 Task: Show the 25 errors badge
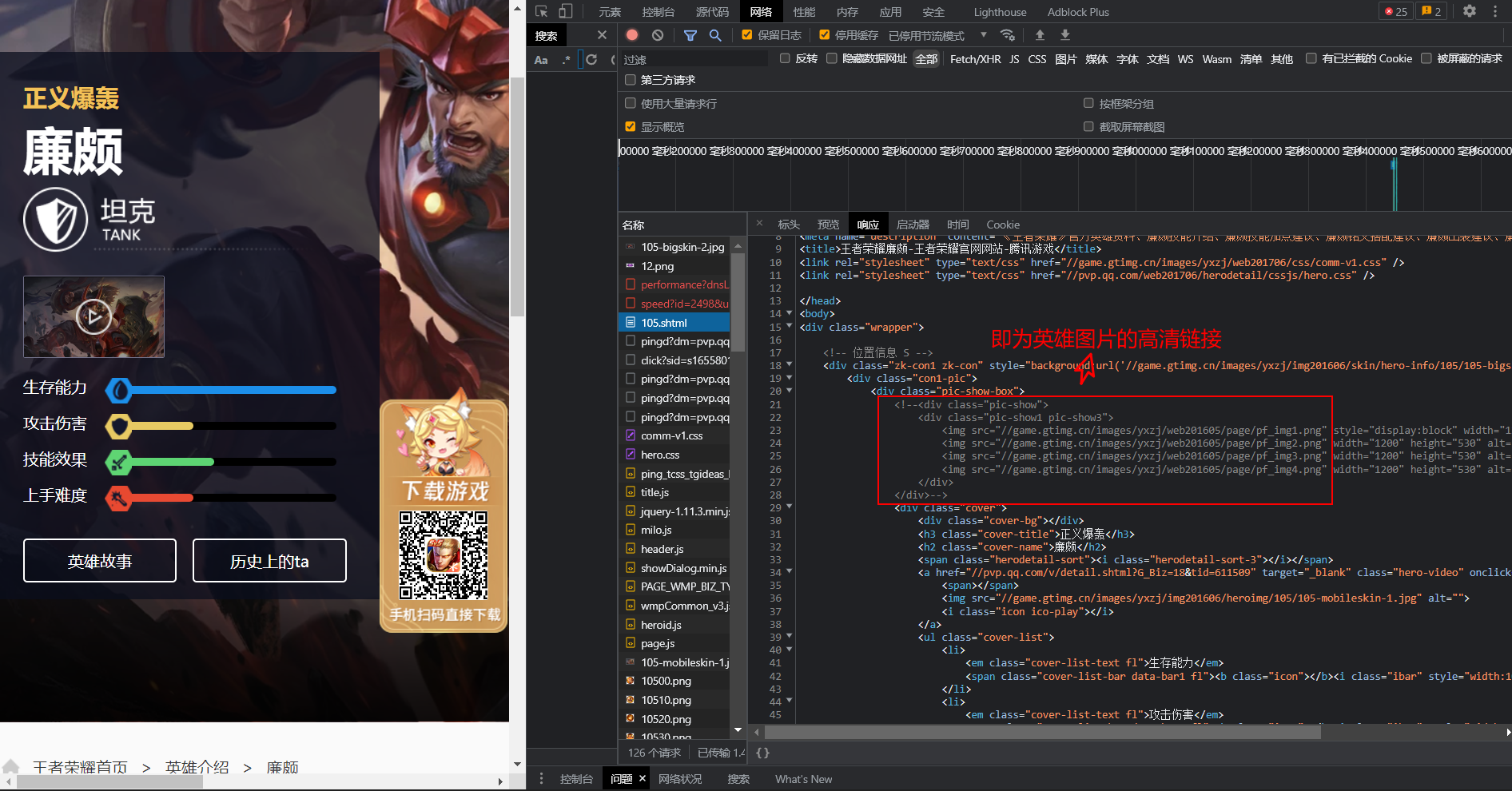pos(1395,11)
